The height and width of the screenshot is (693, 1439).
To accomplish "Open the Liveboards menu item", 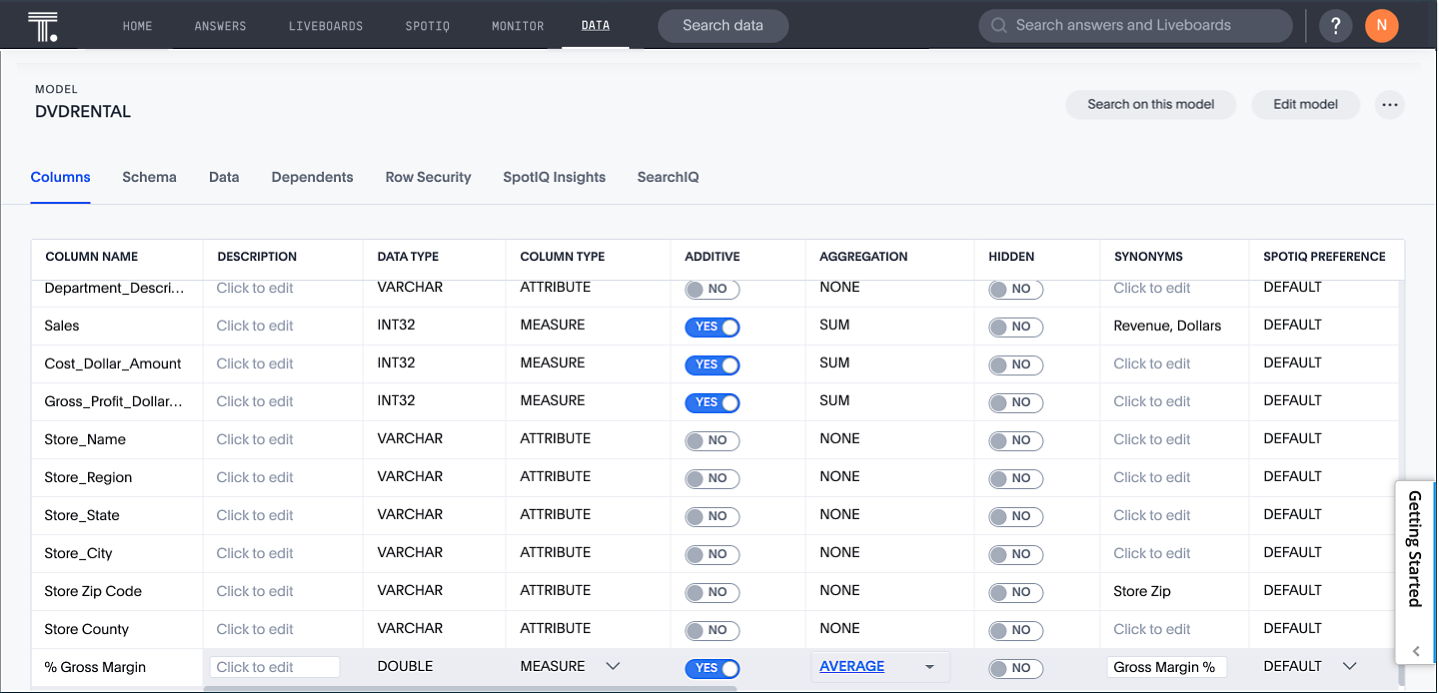I will pyautogui.click(x=325, y=26).
